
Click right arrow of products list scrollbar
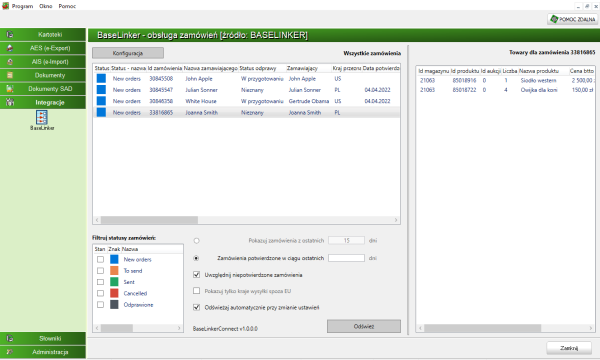coord(591,328)
